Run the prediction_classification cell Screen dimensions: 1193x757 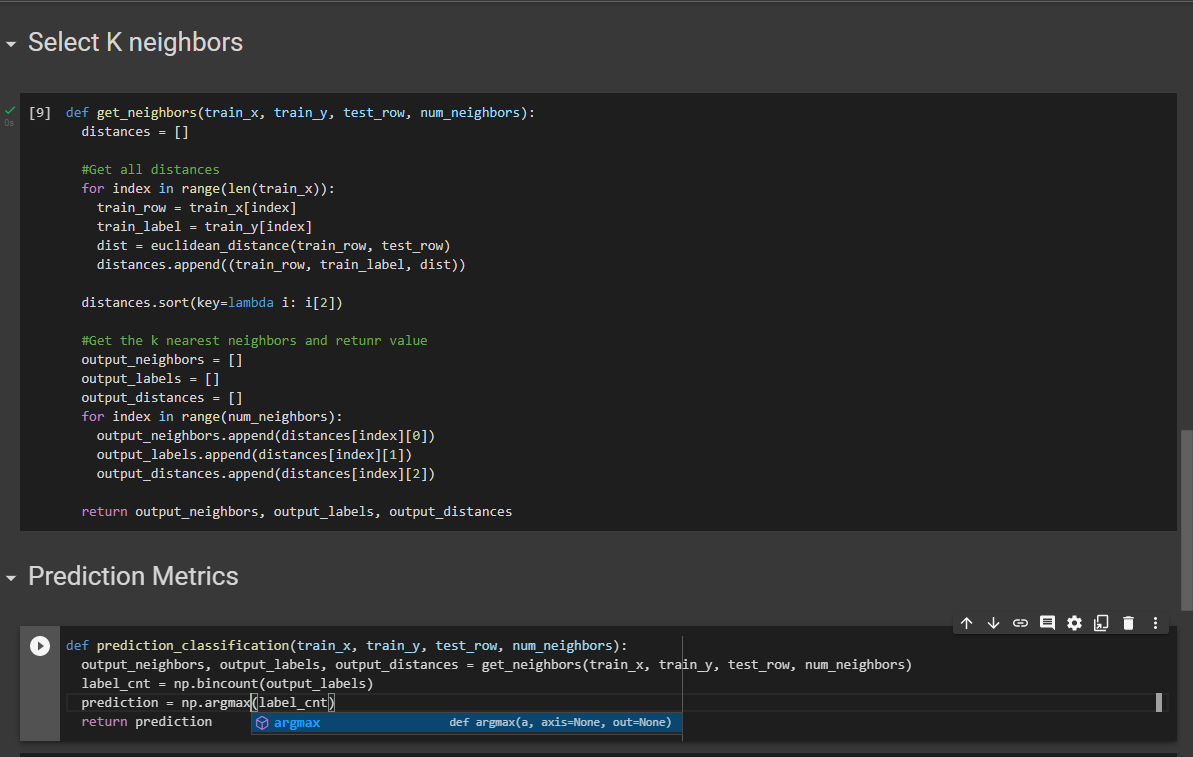click(x=40, y=646)
